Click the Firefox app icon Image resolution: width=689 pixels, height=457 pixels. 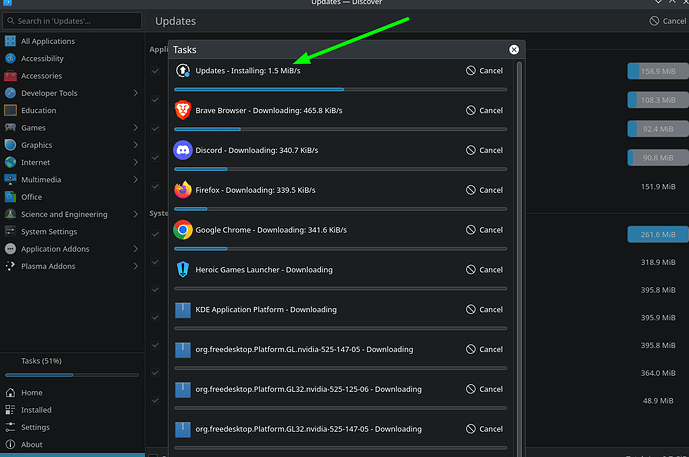click(183, 190)
